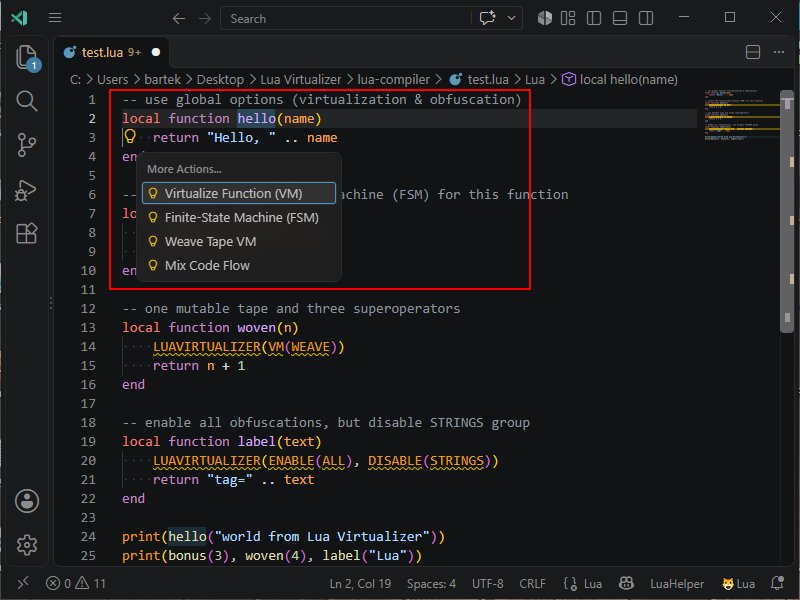Click Lua Virtualizer breadcrumb segment
This screenshot has width=800, height=600.
click(301, 80)
